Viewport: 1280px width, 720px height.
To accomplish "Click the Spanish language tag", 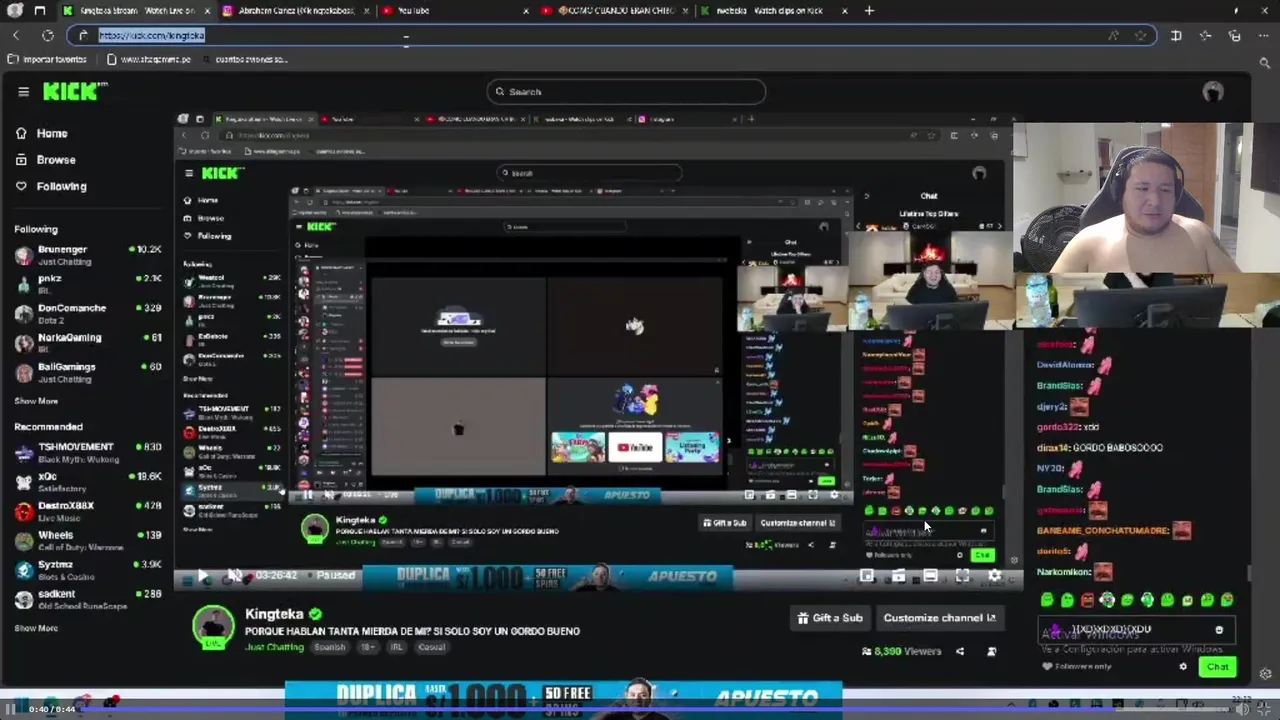I will point(330,647).
